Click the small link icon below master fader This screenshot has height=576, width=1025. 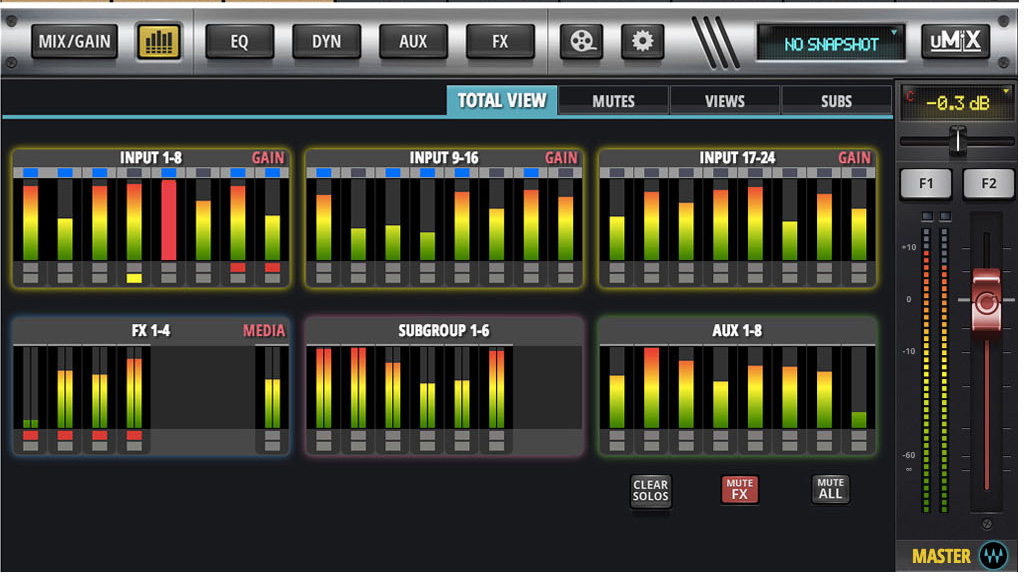pos(986,524)
